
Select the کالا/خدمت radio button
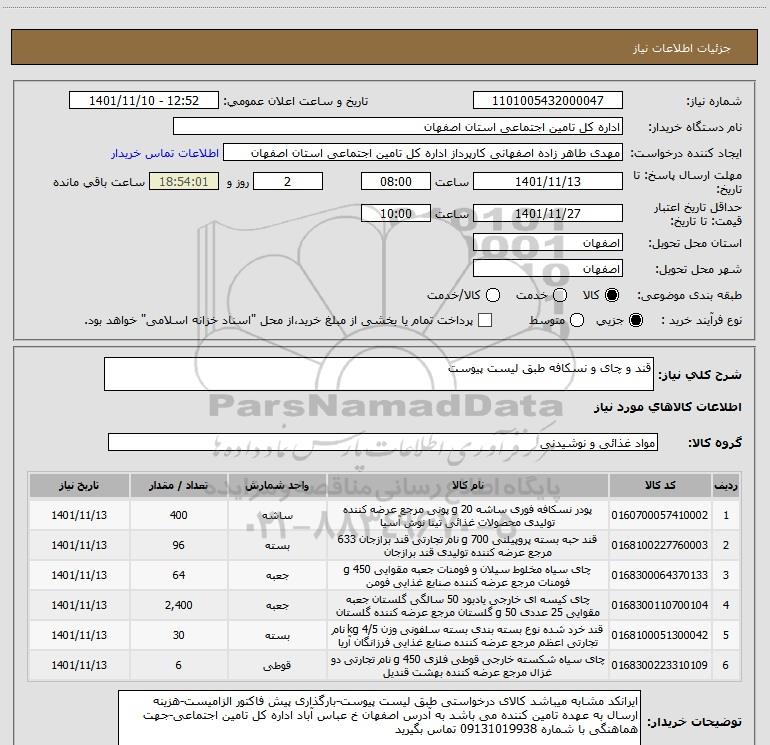(493, 295)
